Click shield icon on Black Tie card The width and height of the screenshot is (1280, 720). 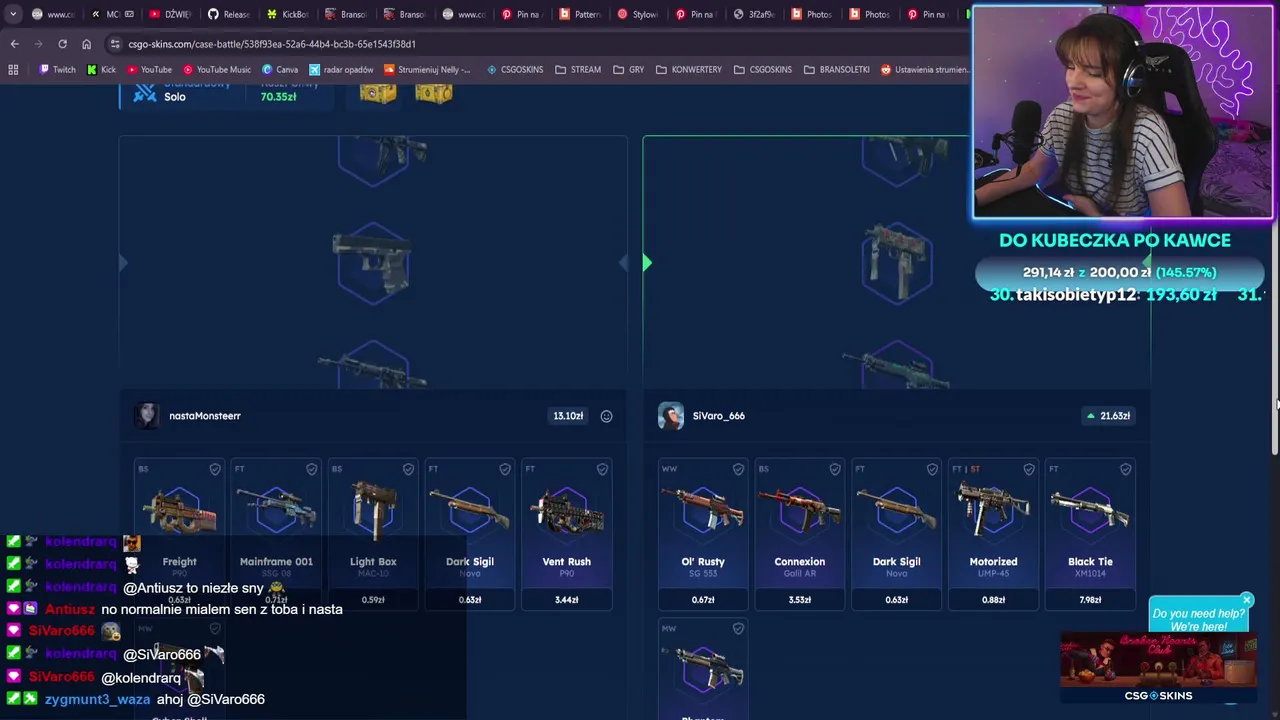[x=1126, y=469]
